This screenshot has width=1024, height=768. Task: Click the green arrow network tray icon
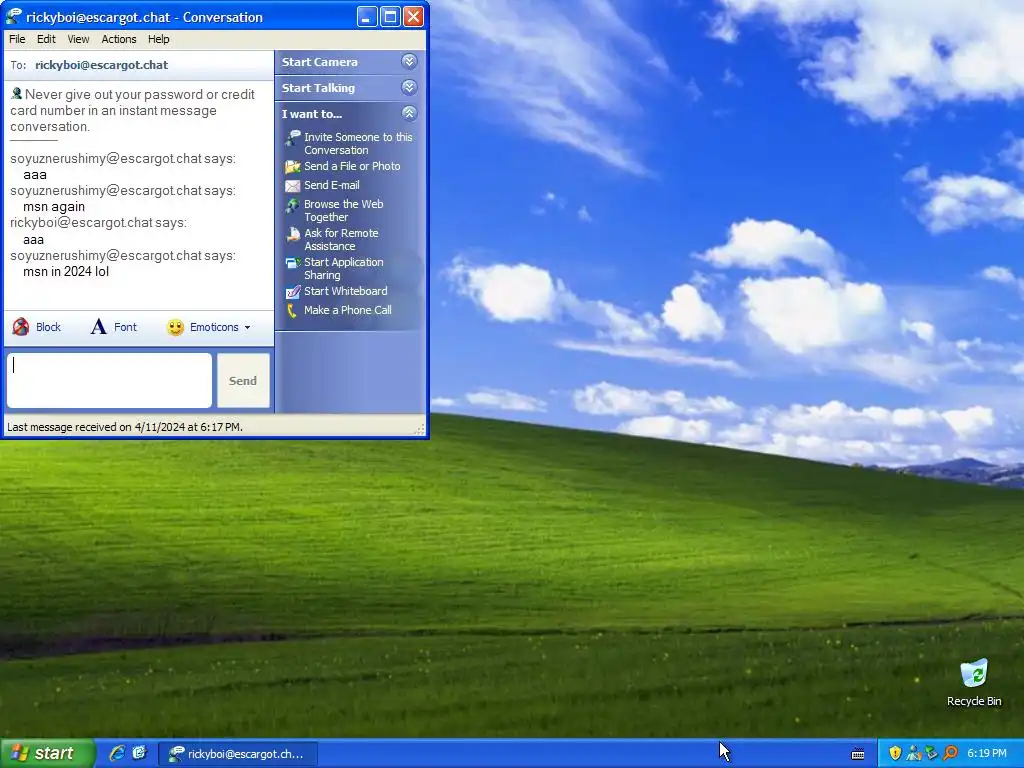(x=932, y=753)
